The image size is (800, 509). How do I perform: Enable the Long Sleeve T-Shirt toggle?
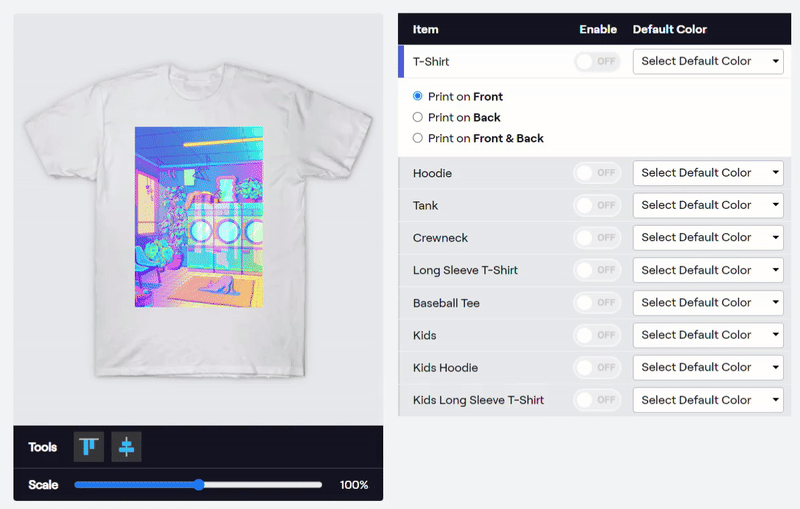pos(597,270)
